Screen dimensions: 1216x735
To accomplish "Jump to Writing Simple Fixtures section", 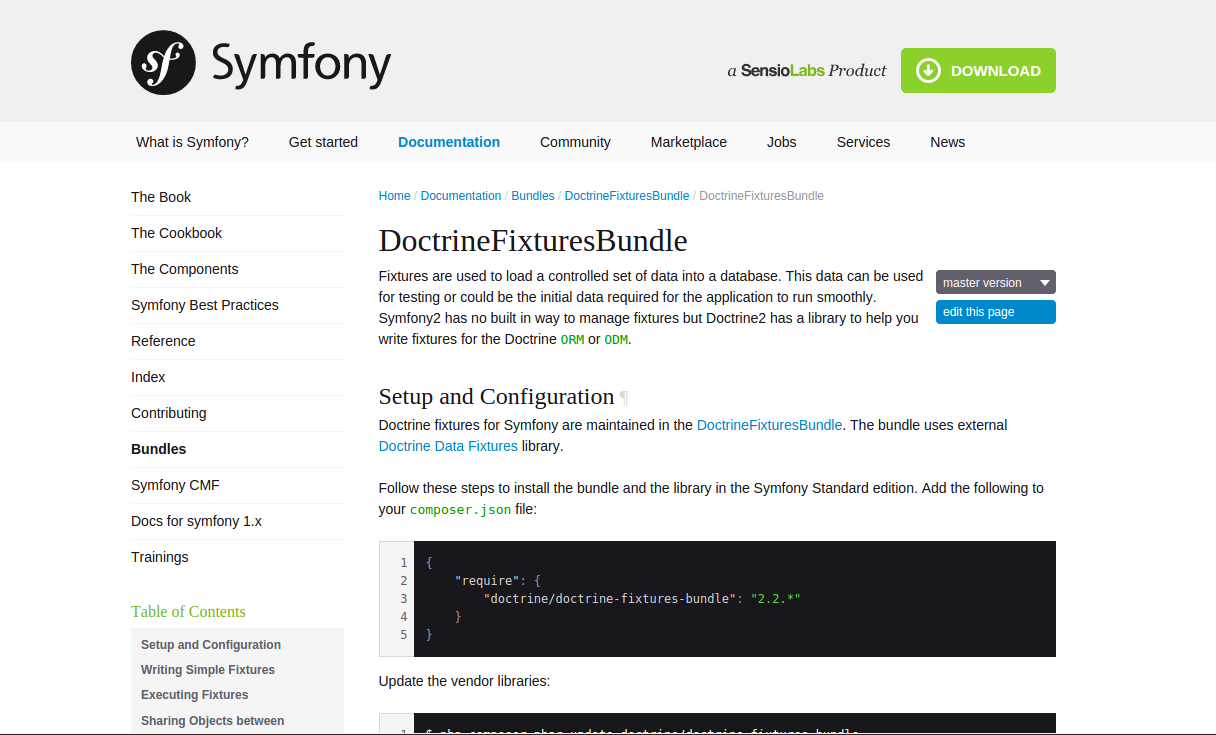I will tap(208, 670).
